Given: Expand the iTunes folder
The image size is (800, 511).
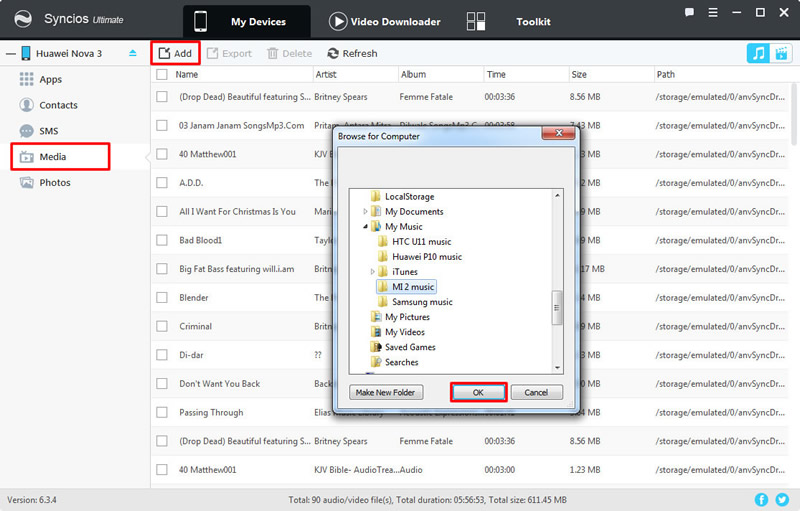Looking at the screenshot, I should pos(372,272).
